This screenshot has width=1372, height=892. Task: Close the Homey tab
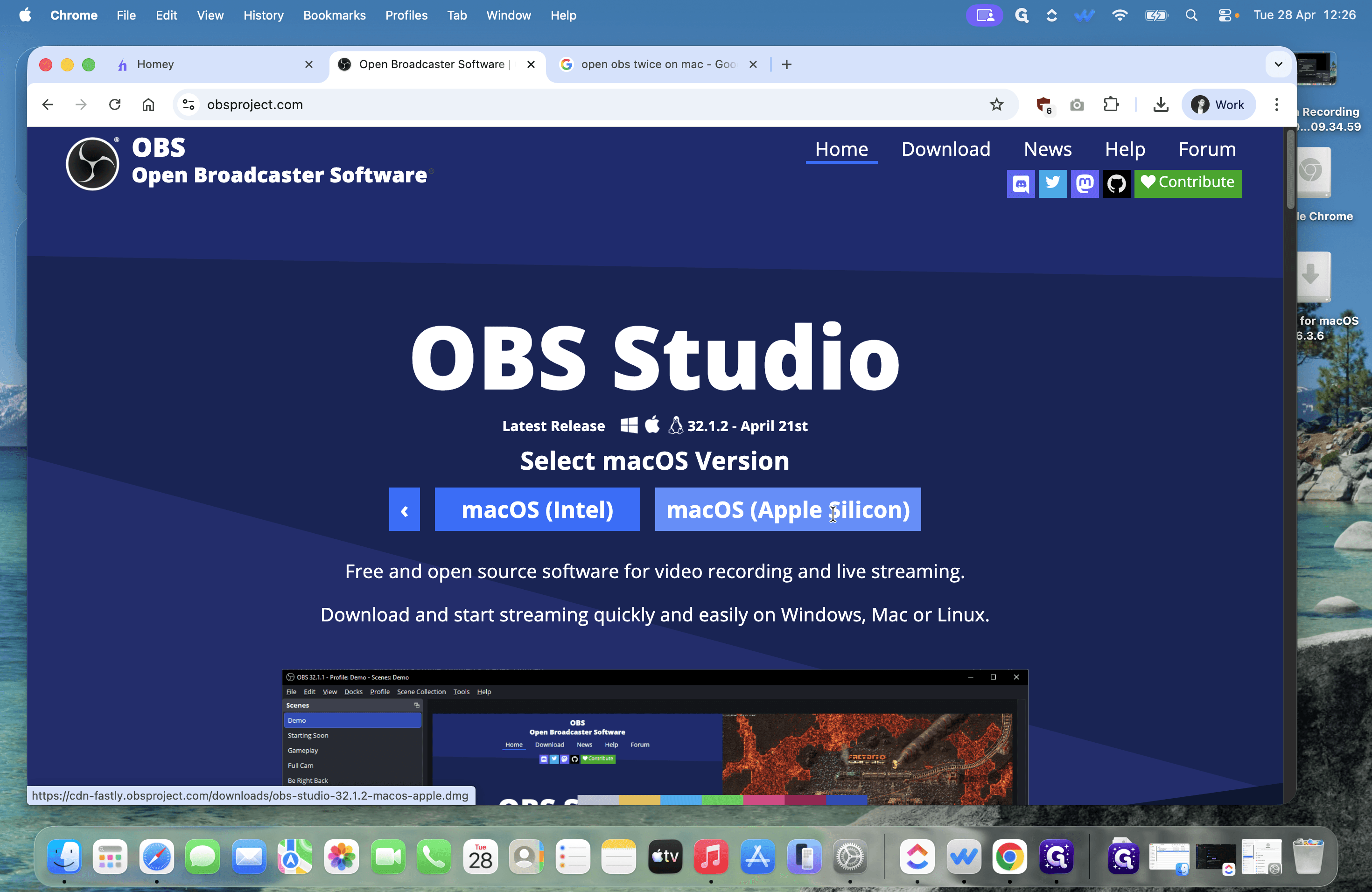[x=309, y=64]
